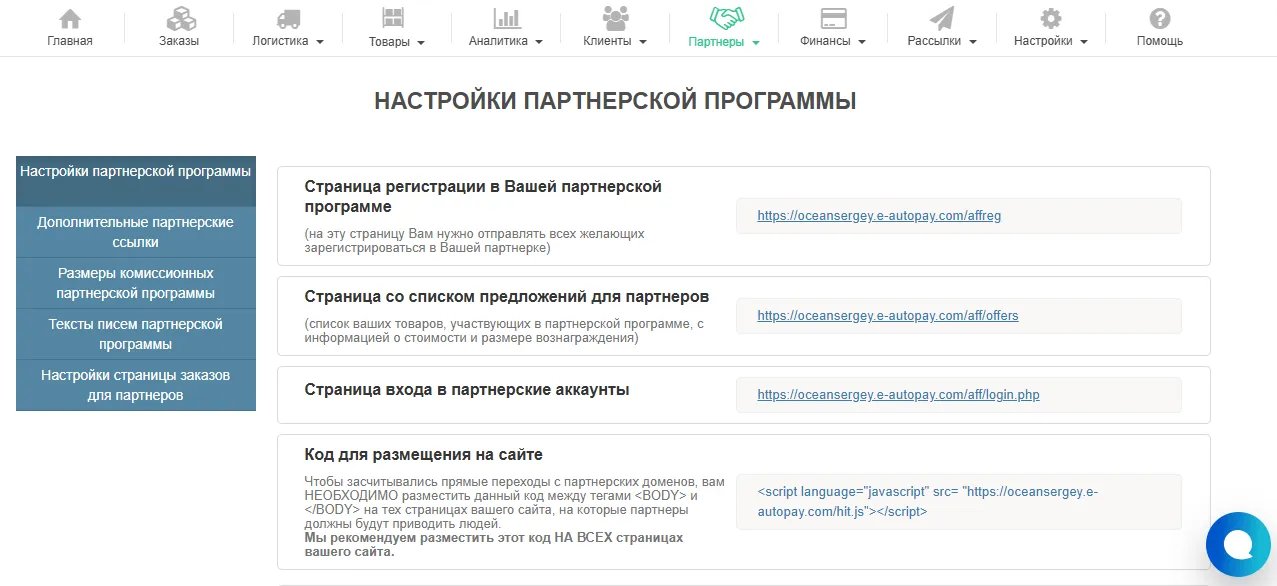Open Помощь question mark icon

pyautogui.click(x=1159, y=18)
